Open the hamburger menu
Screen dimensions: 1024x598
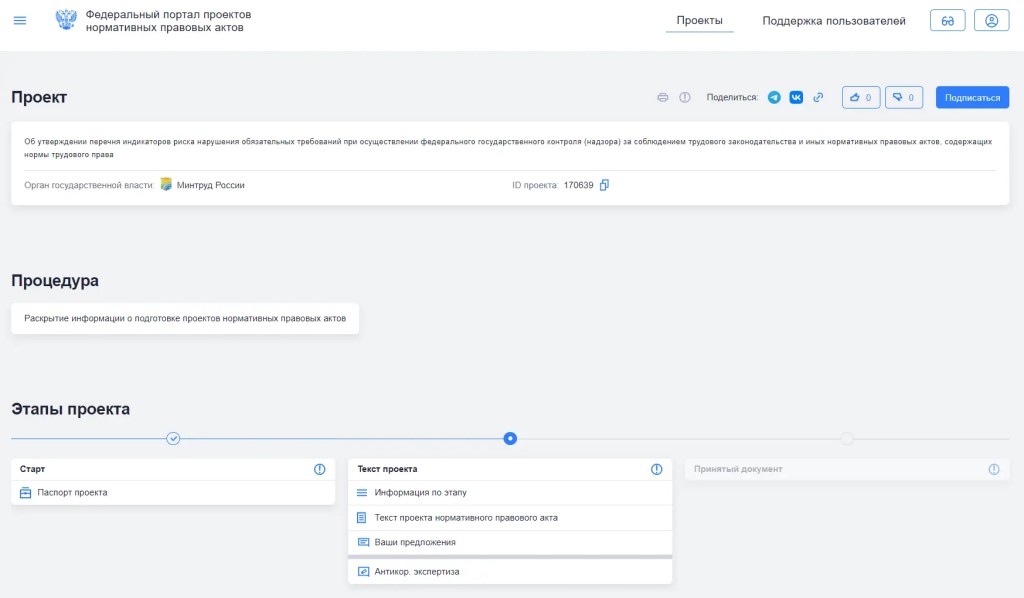tap(20, 21)
